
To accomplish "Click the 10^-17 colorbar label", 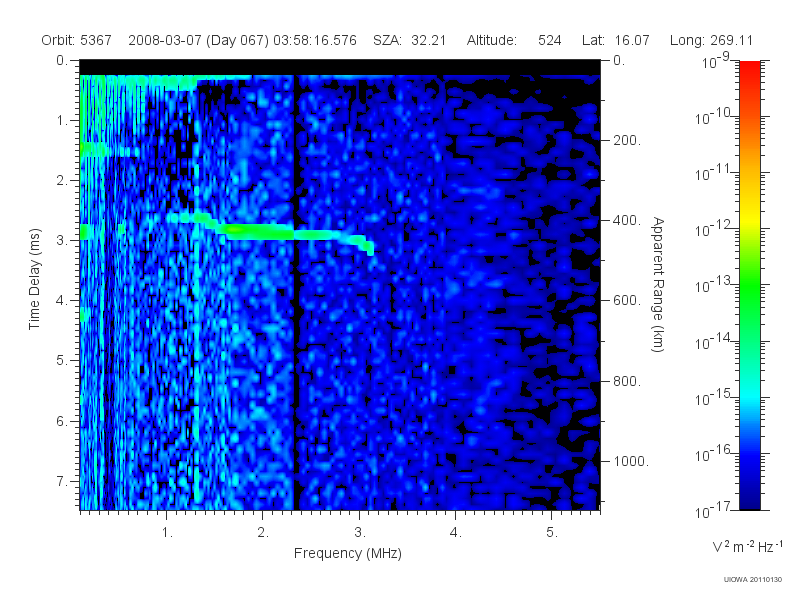I will click(713, 509).
